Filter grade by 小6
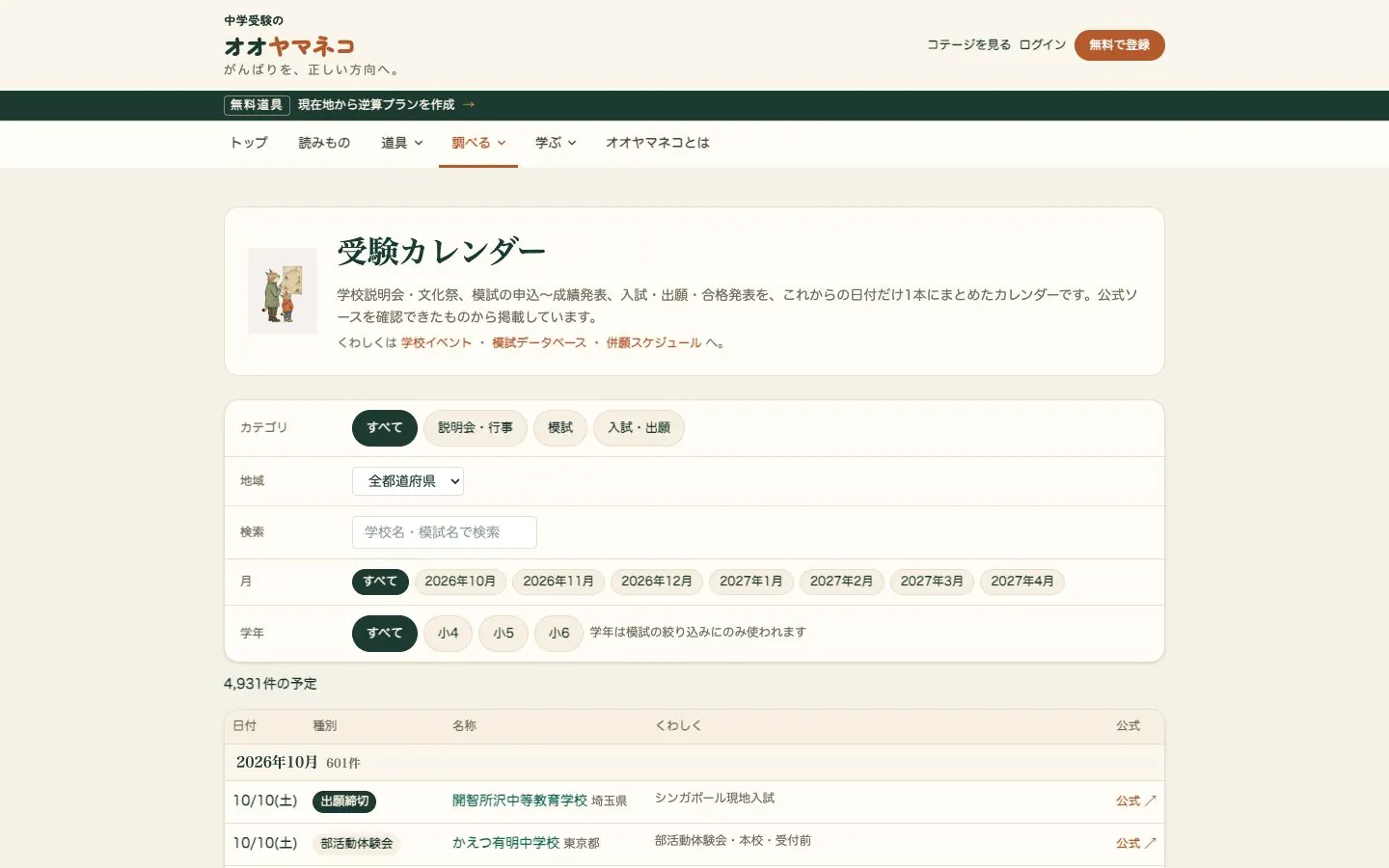 coord(559,634)
